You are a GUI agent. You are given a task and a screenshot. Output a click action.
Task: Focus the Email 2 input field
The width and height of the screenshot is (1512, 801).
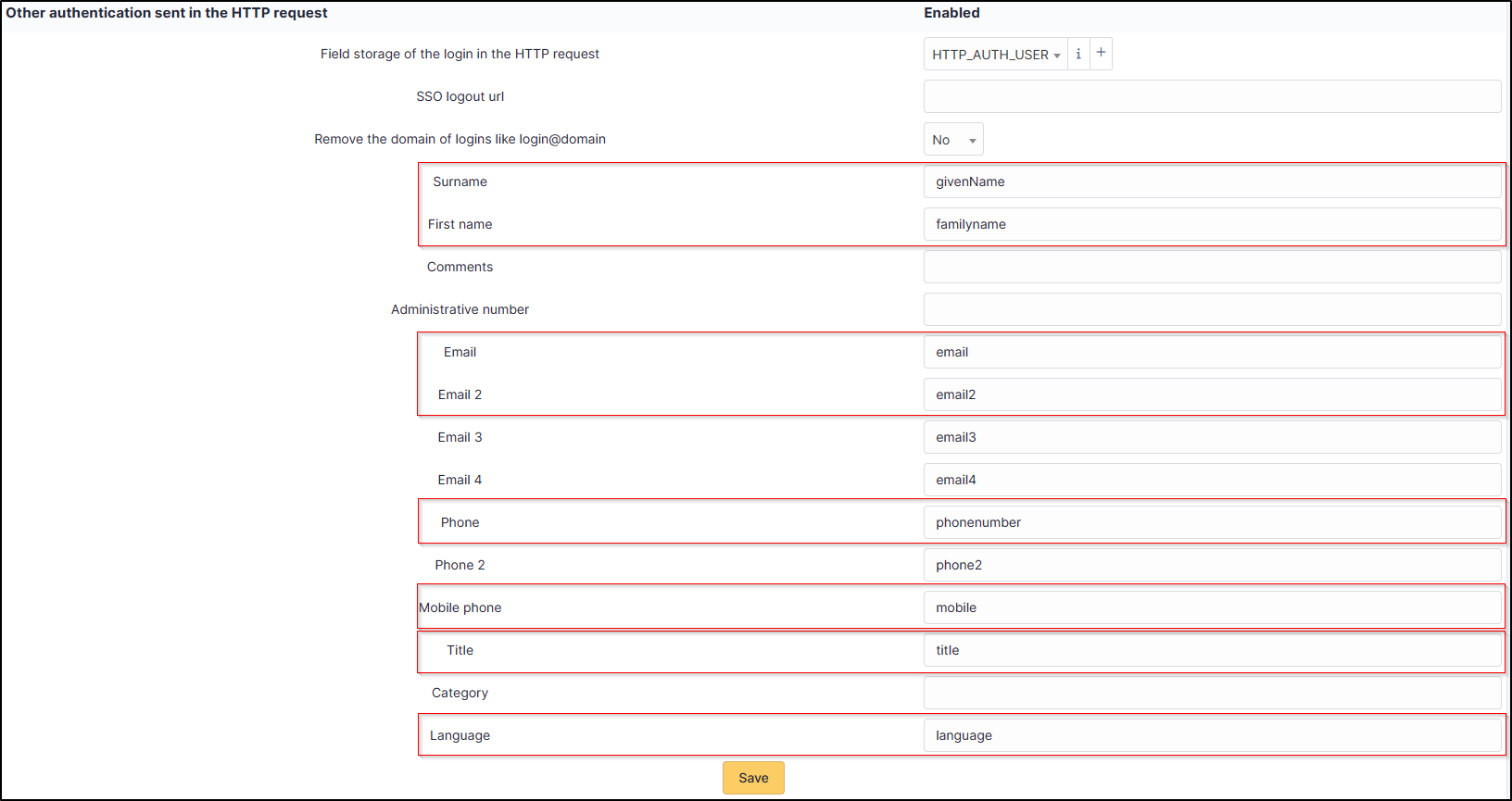tap(1212, 394)
